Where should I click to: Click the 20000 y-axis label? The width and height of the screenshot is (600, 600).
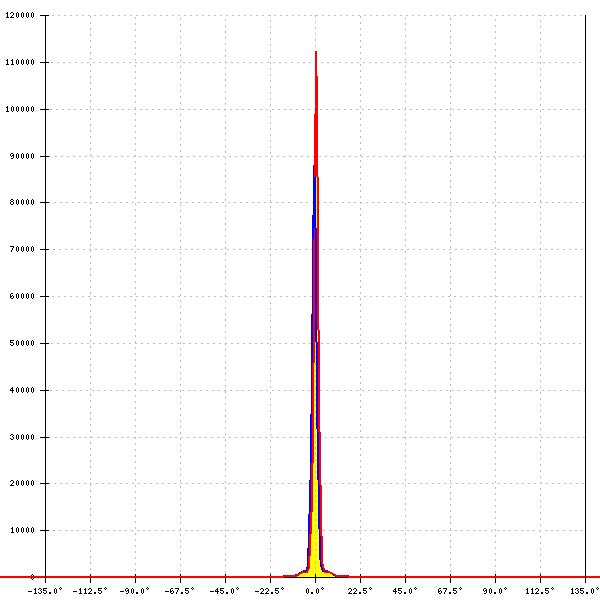22,483
